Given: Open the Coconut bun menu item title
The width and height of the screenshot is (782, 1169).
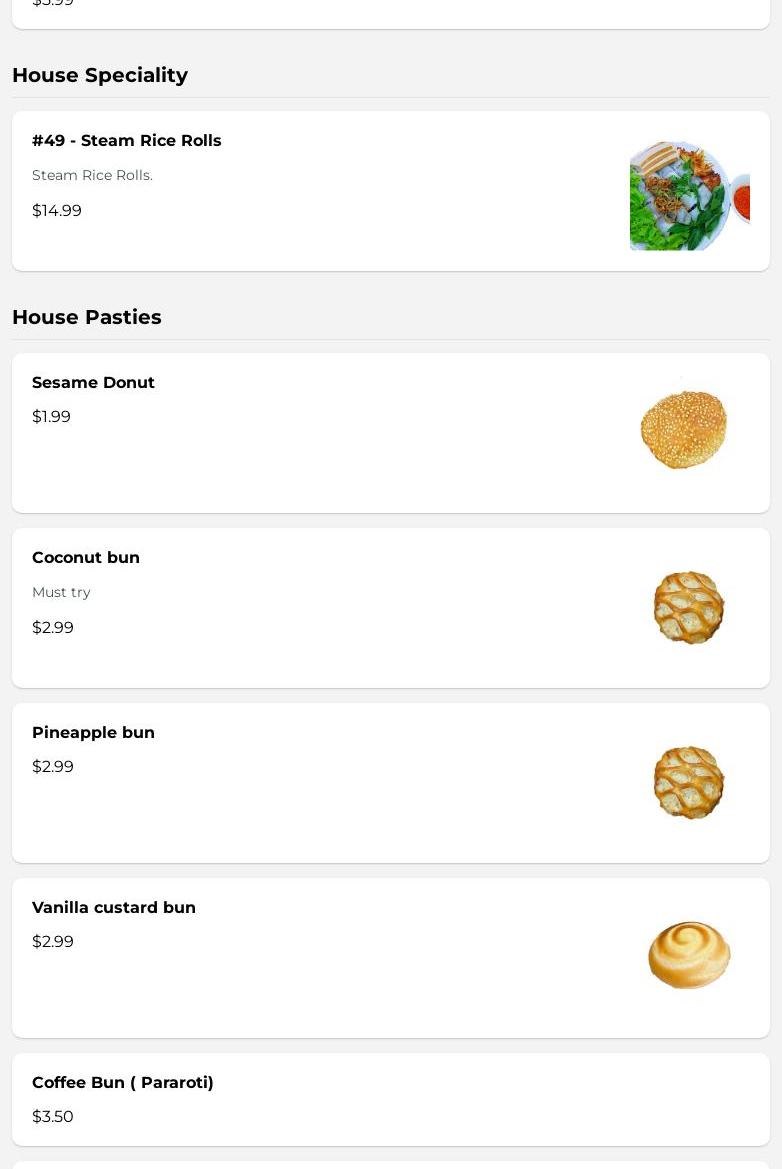Looking at the screenshot, I should tap(86, 557).
